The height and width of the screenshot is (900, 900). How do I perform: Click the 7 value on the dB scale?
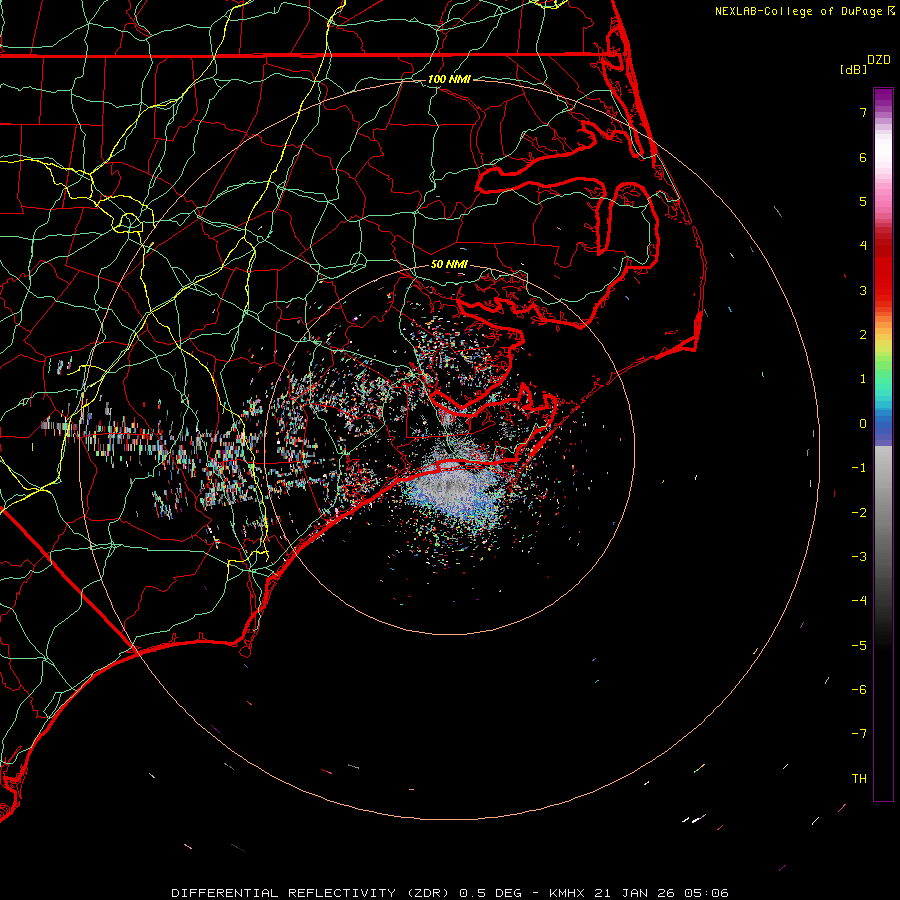[861, 113]
